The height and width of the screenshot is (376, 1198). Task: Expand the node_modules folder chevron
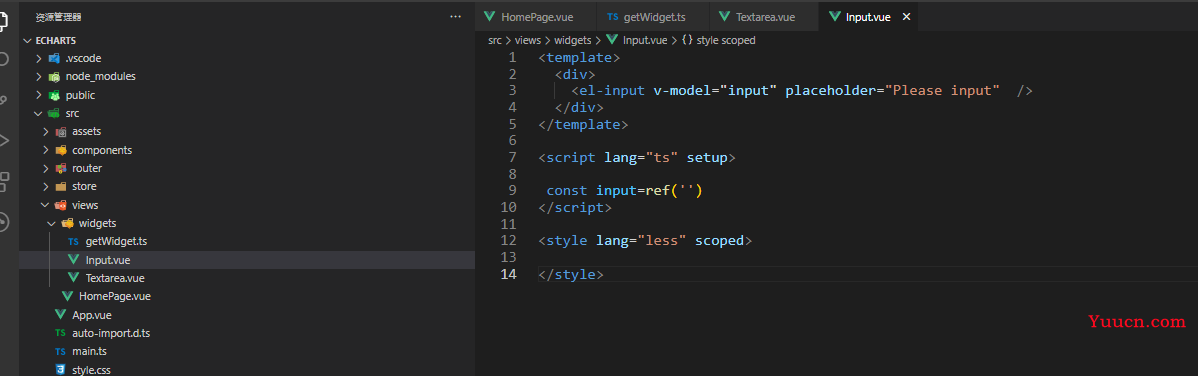point(39,76)
